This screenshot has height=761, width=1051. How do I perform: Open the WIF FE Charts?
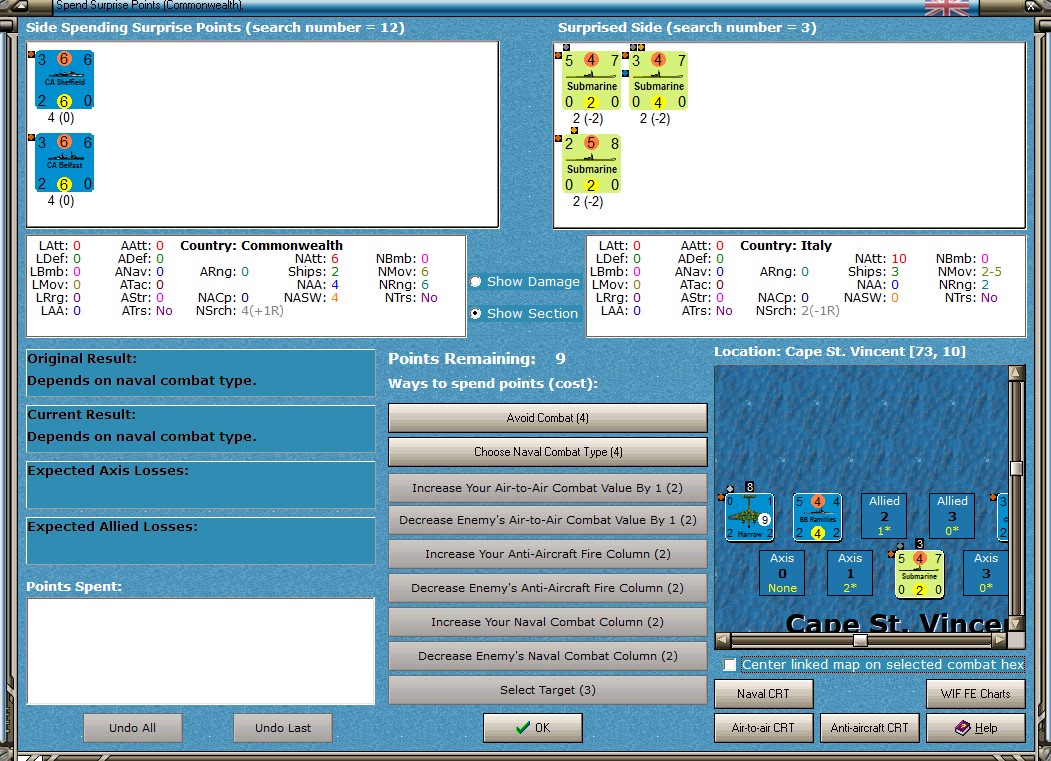coord(975,694)
